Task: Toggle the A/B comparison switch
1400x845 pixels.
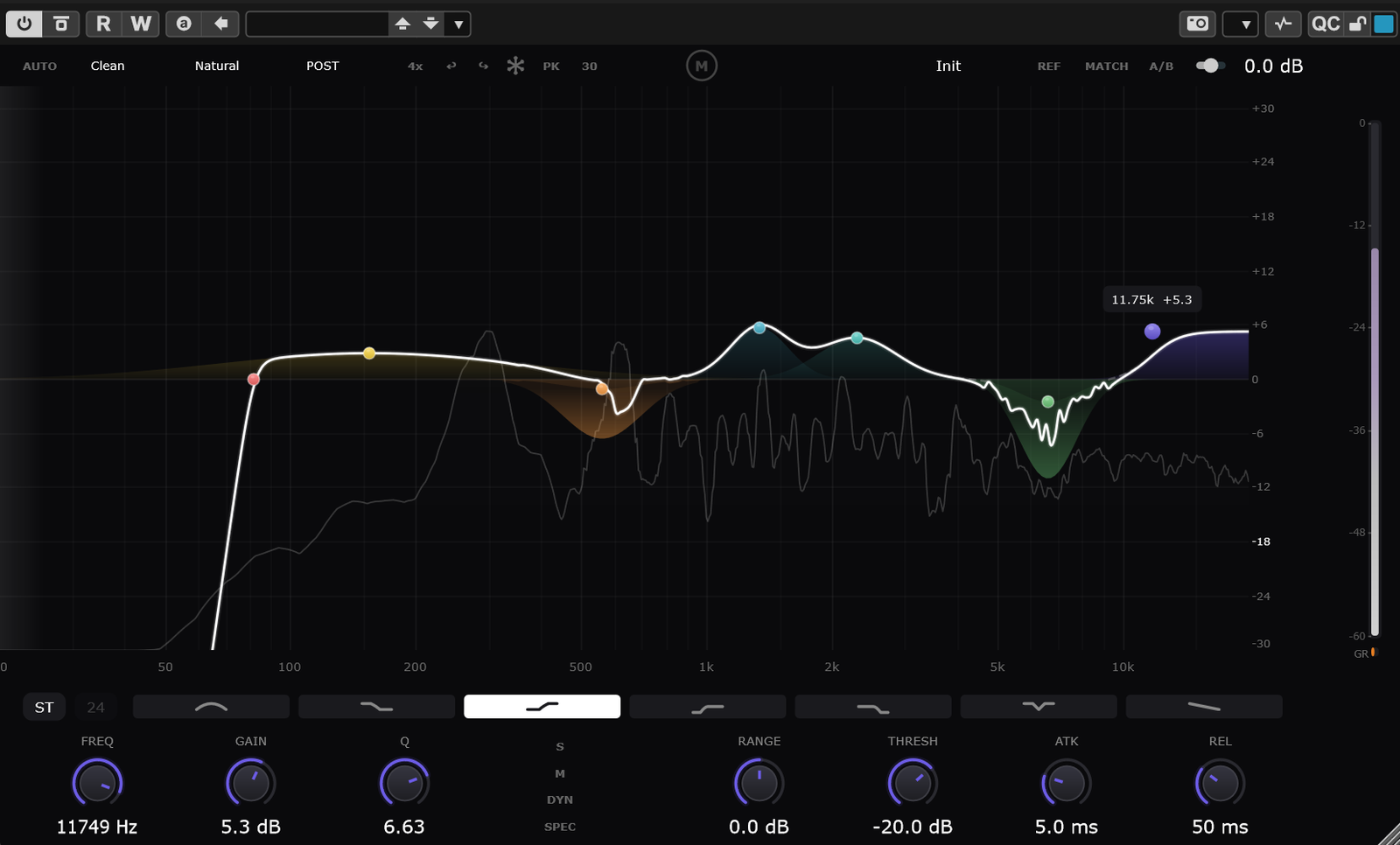Action: click(1209, 66)
